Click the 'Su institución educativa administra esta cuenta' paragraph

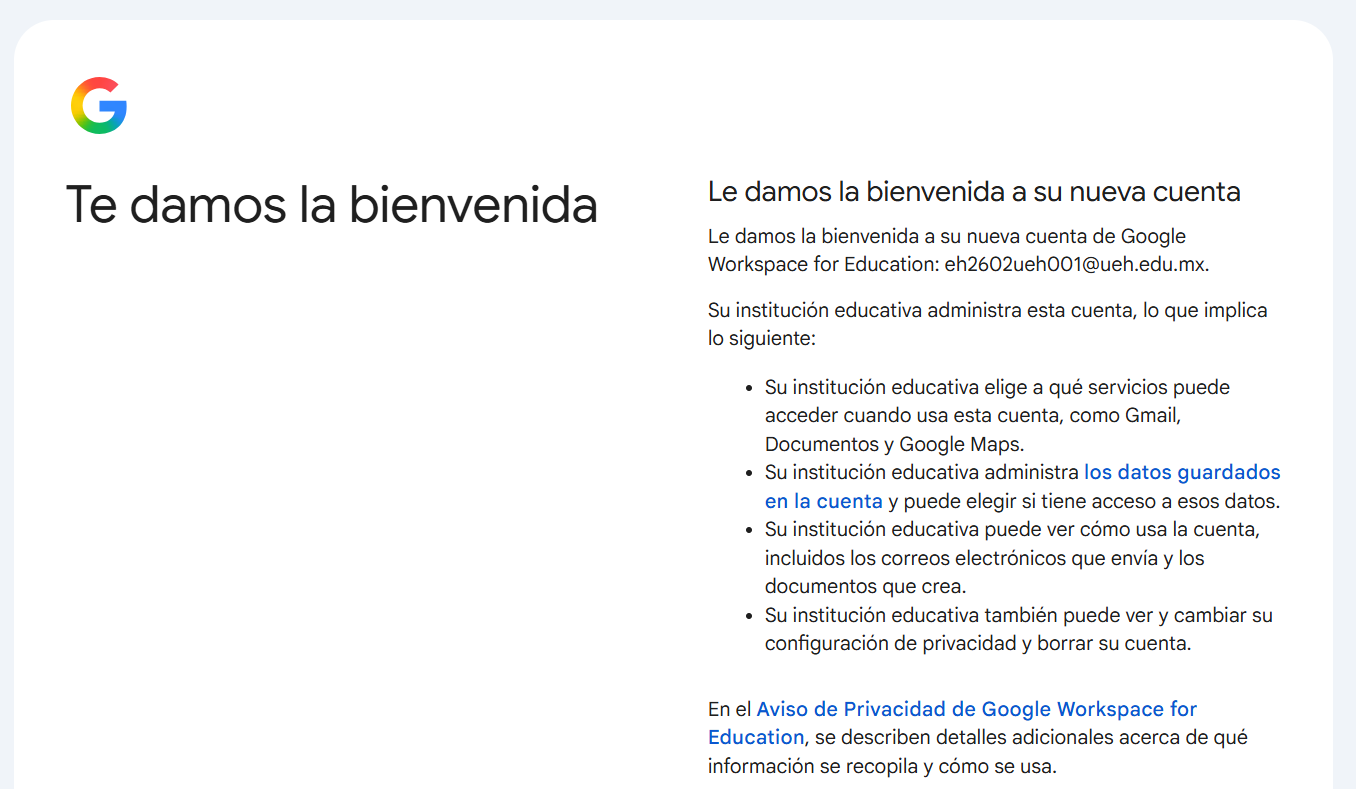988,324
